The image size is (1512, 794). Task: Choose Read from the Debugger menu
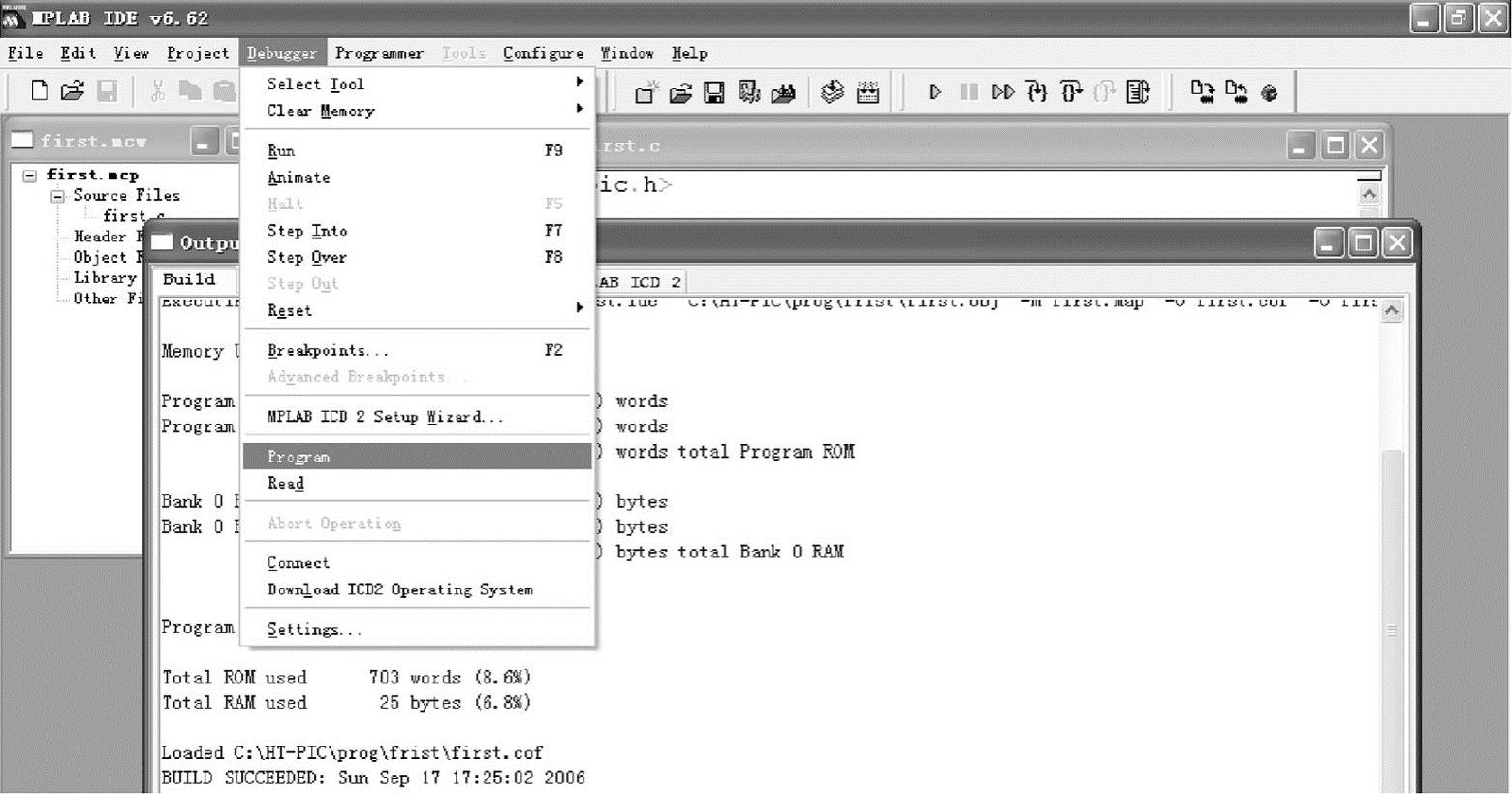[418, 483]
